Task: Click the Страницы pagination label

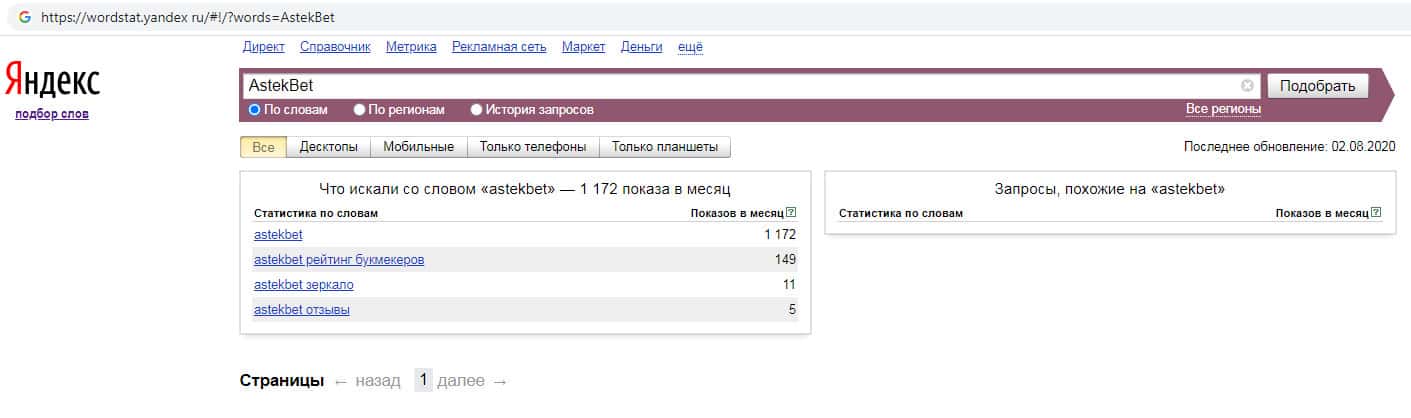Action: 282,381
